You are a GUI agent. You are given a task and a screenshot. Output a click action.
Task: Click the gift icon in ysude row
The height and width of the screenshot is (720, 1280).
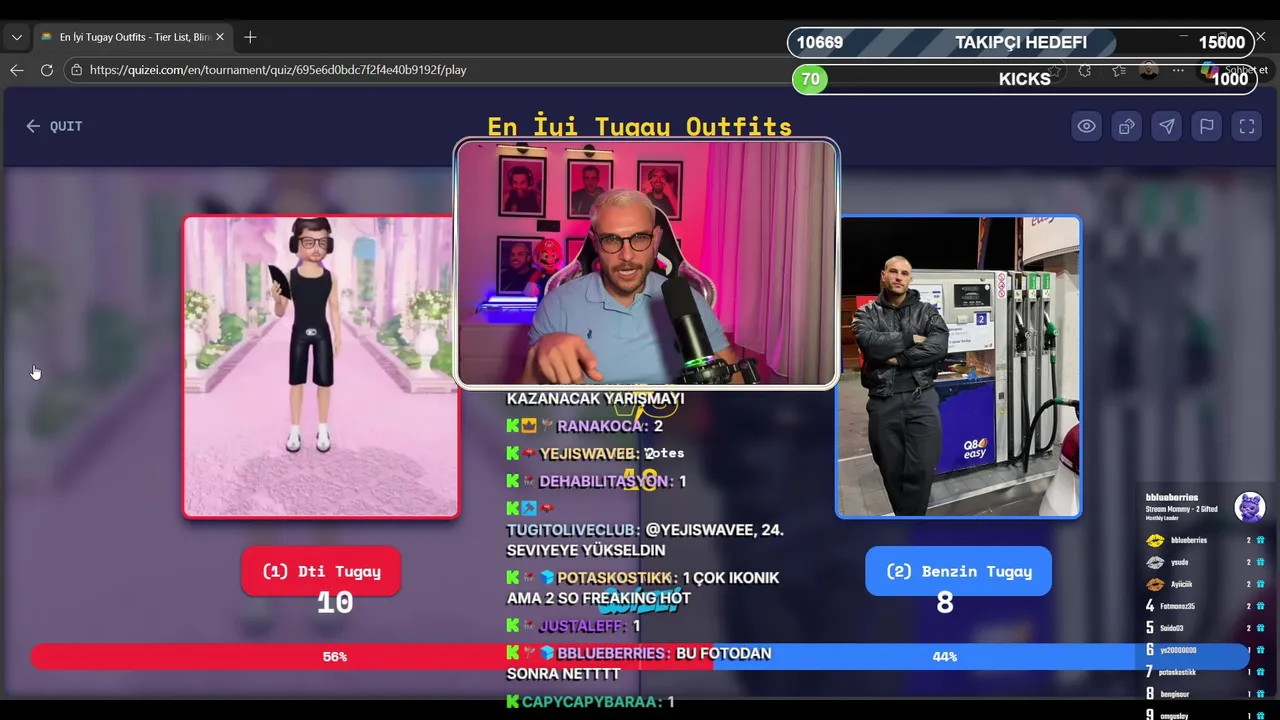pos(1260,562)
